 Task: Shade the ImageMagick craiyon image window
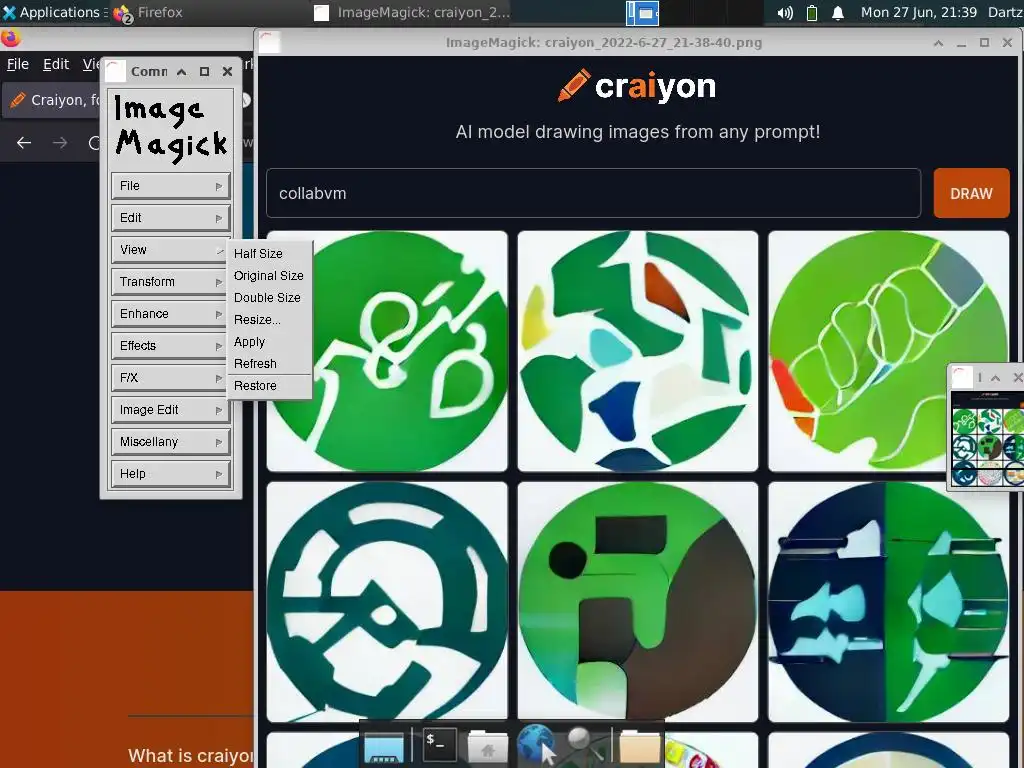[x=938, y=43]
